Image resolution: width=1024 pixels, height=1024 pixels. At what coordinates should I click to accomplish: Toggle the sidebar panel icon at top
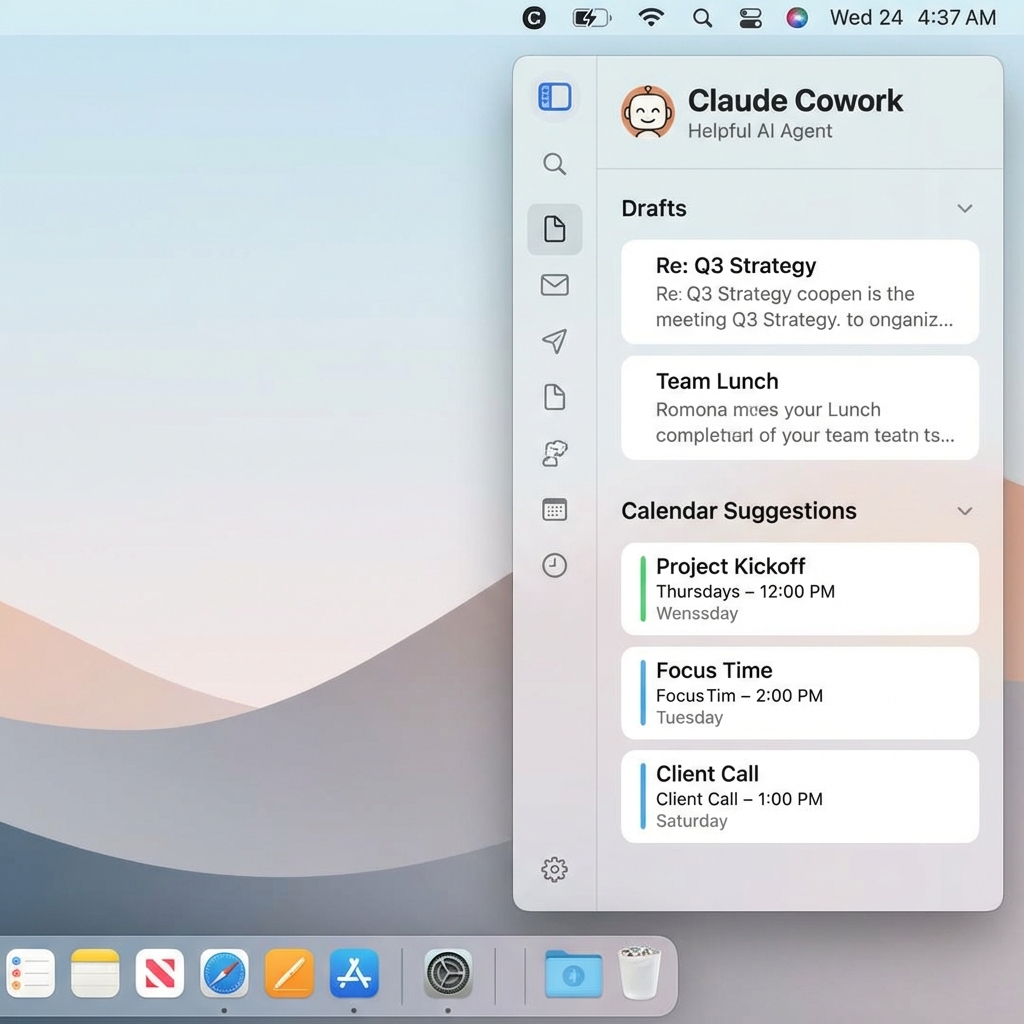[x=555, y=97]
